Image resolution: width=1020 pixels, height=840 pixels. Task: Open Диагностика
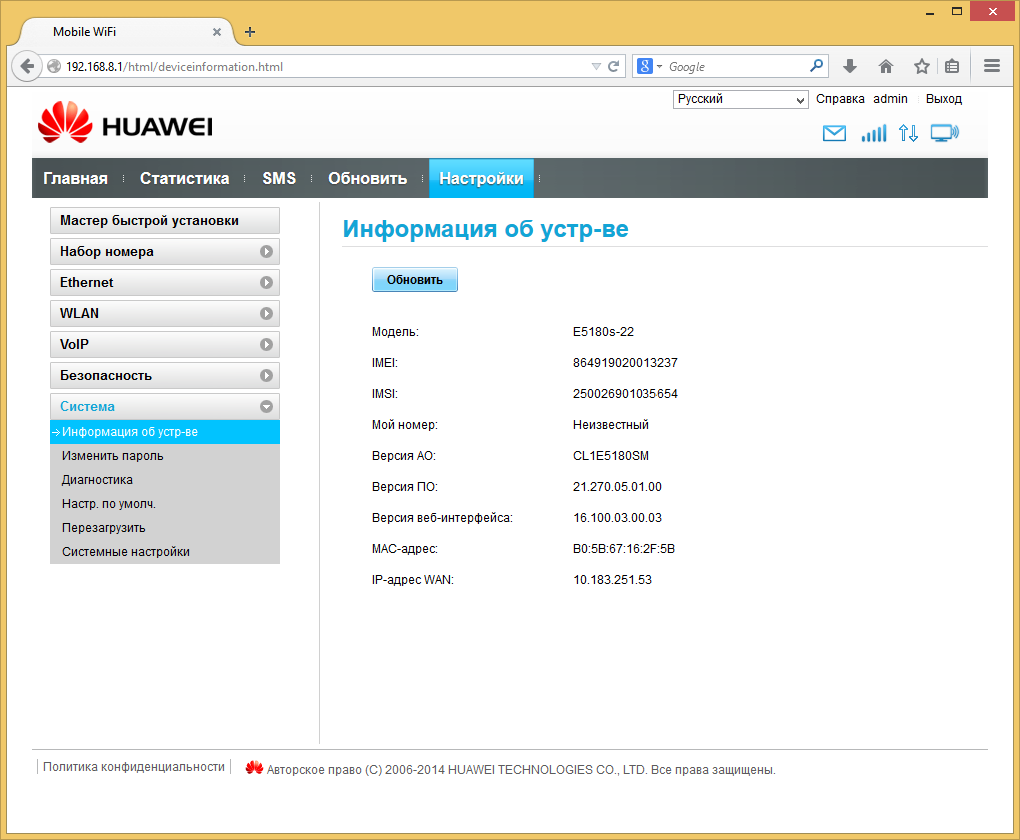pyautogui.click(x=97, y=480)
